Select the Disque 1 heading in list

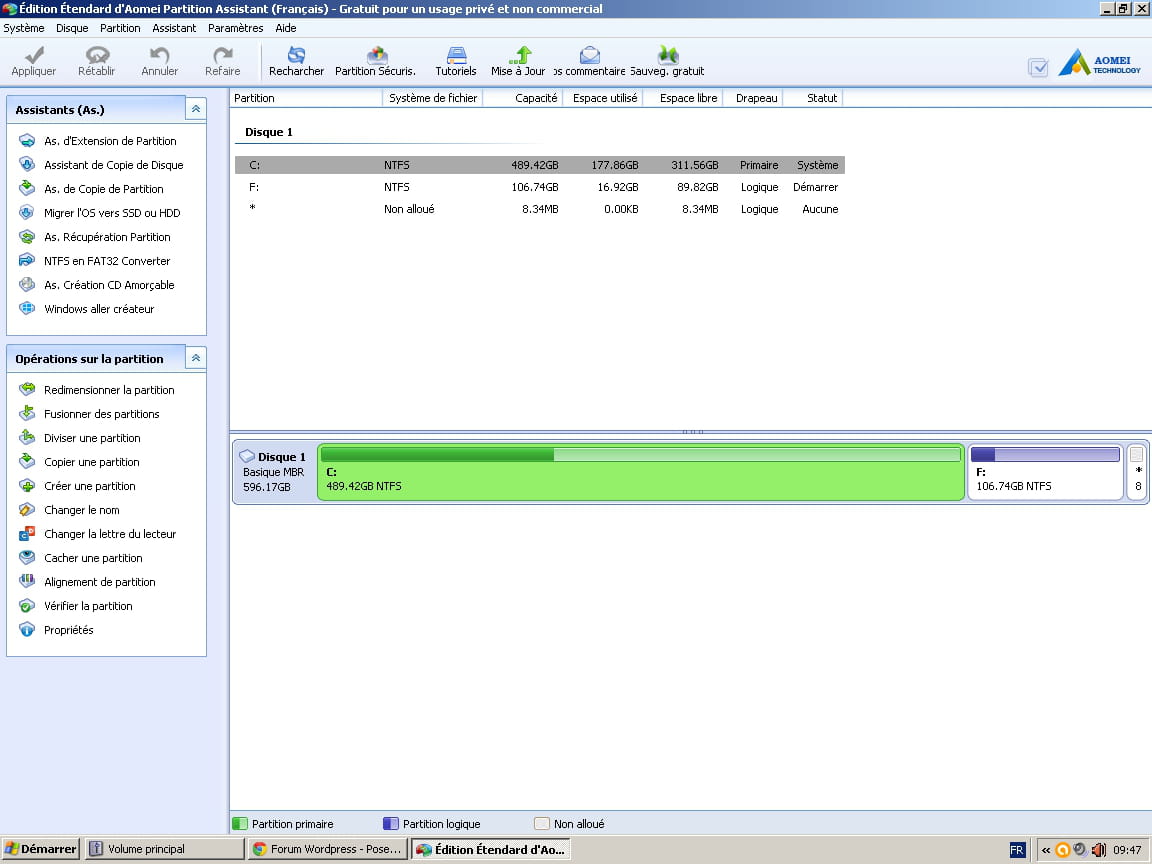[x=269, y=132]
